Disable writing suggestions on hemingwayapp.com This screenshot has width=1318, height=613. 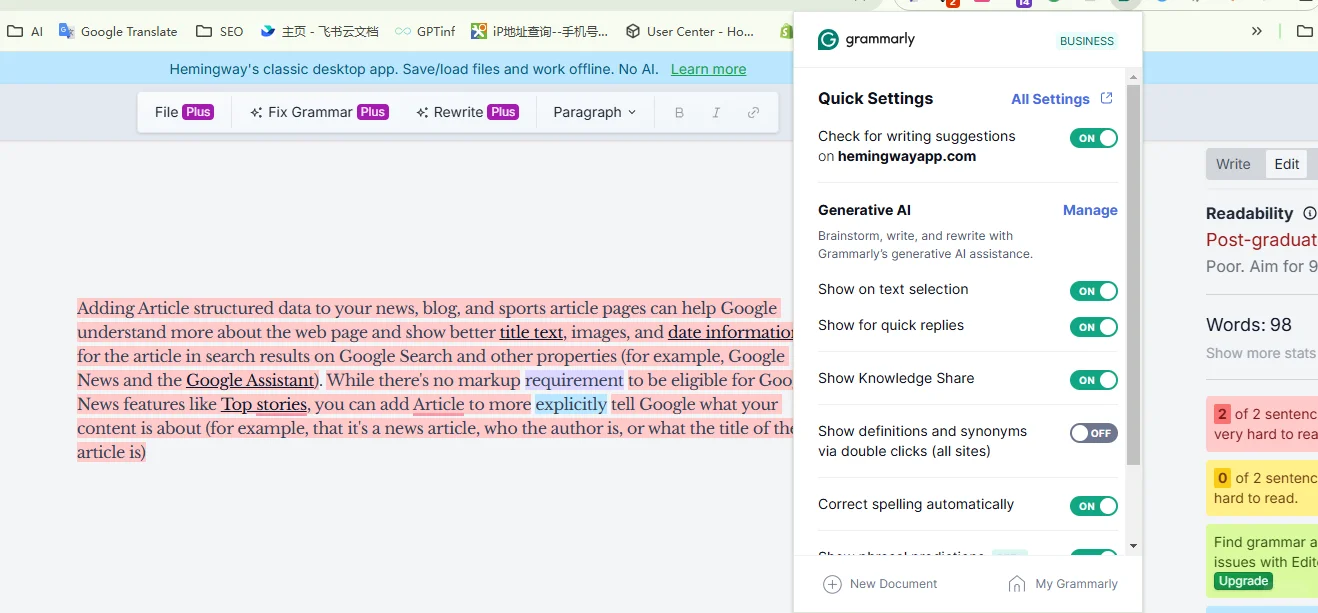1093,139
